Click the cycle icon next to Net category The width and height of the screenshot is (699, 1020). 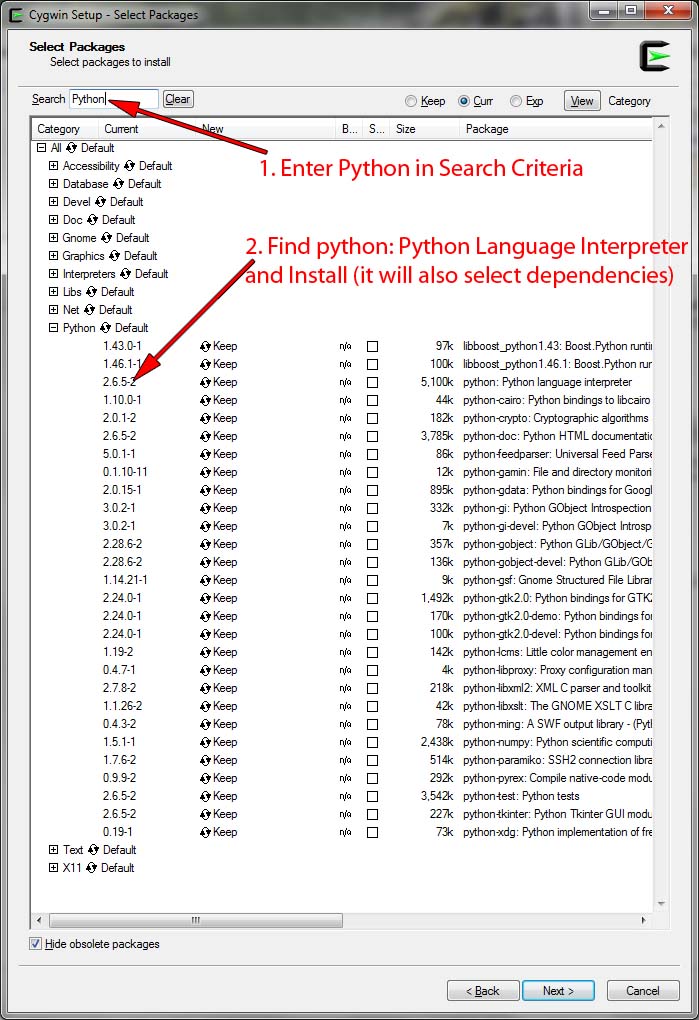click(89, 310)
